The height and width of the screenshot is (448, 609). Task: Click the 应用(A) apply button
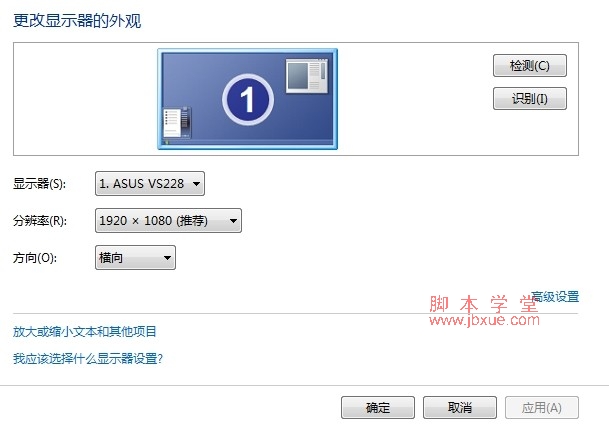(542, 408)
